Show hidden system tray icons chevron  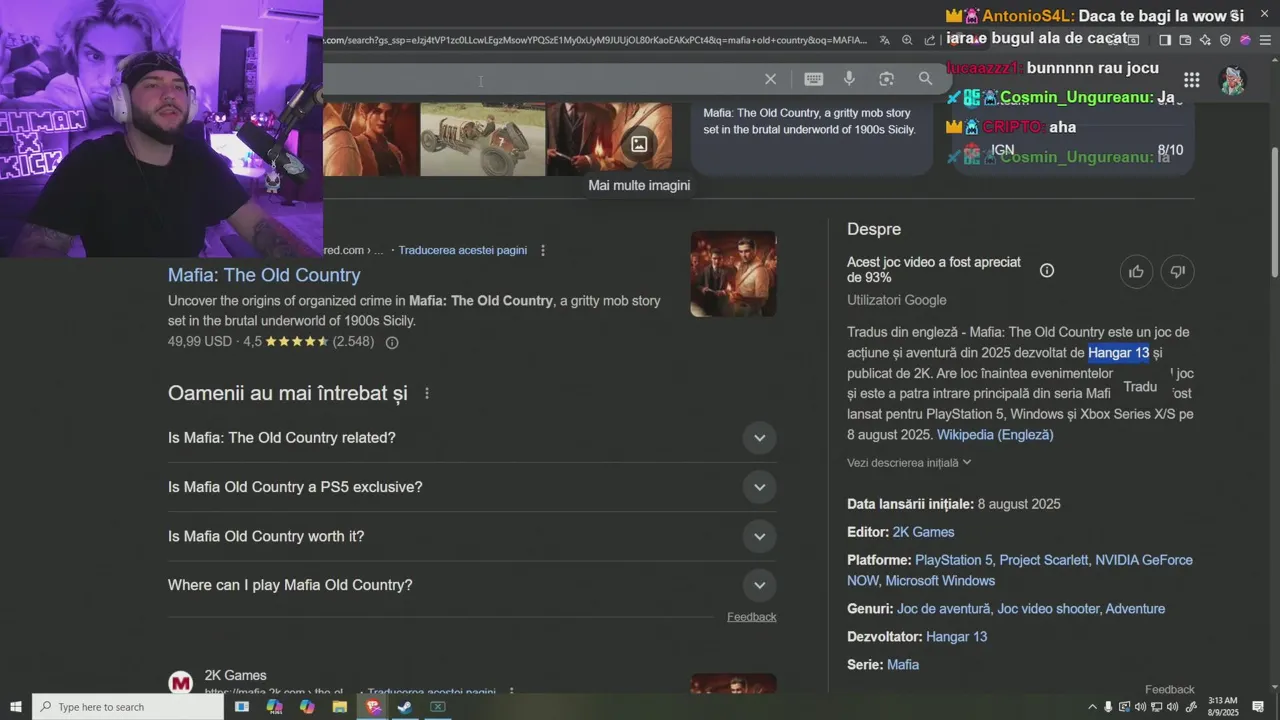point(1092,707)
